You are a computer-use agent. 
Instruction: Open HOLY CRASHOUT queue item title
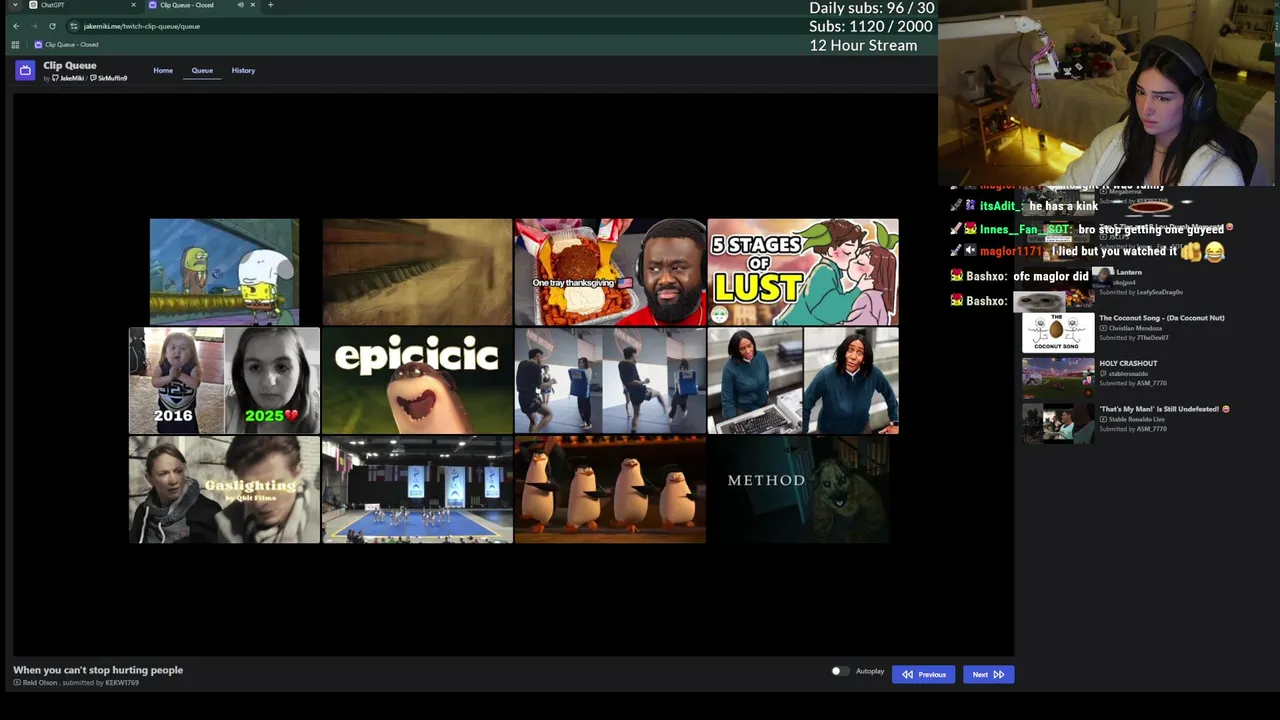1128,363
